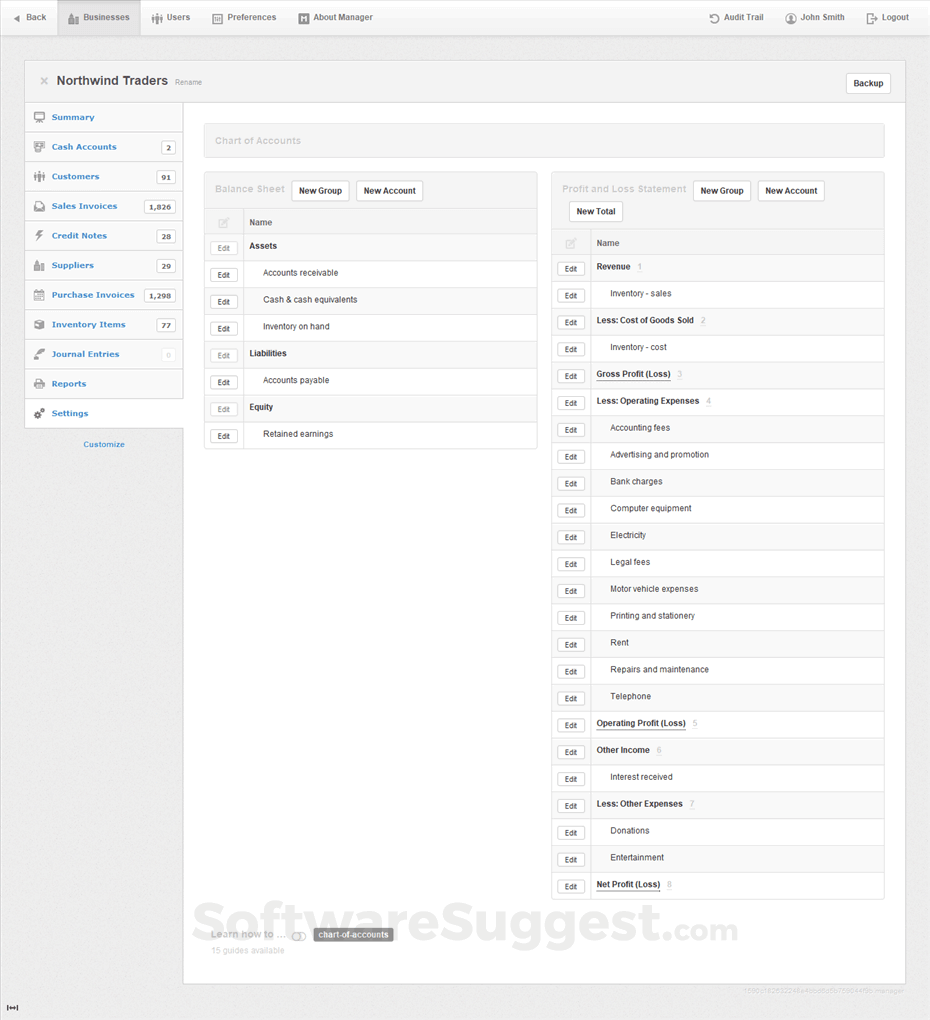Click Rename next to Northwind Traders
This screenshot has width=930, height=1020.
[x=188, y=82]
